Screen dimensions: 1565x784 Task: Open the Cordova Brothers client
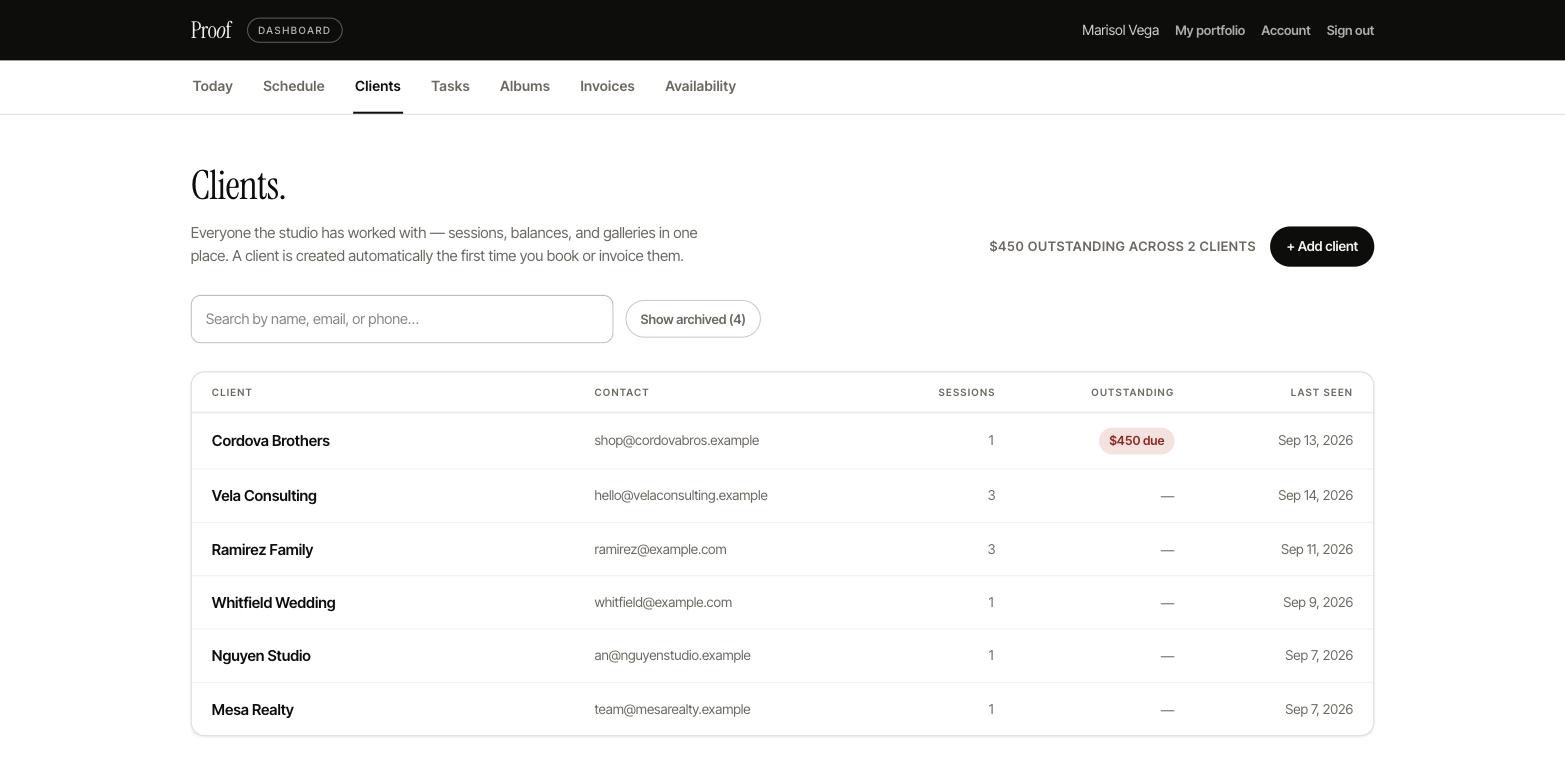[271, 441]
